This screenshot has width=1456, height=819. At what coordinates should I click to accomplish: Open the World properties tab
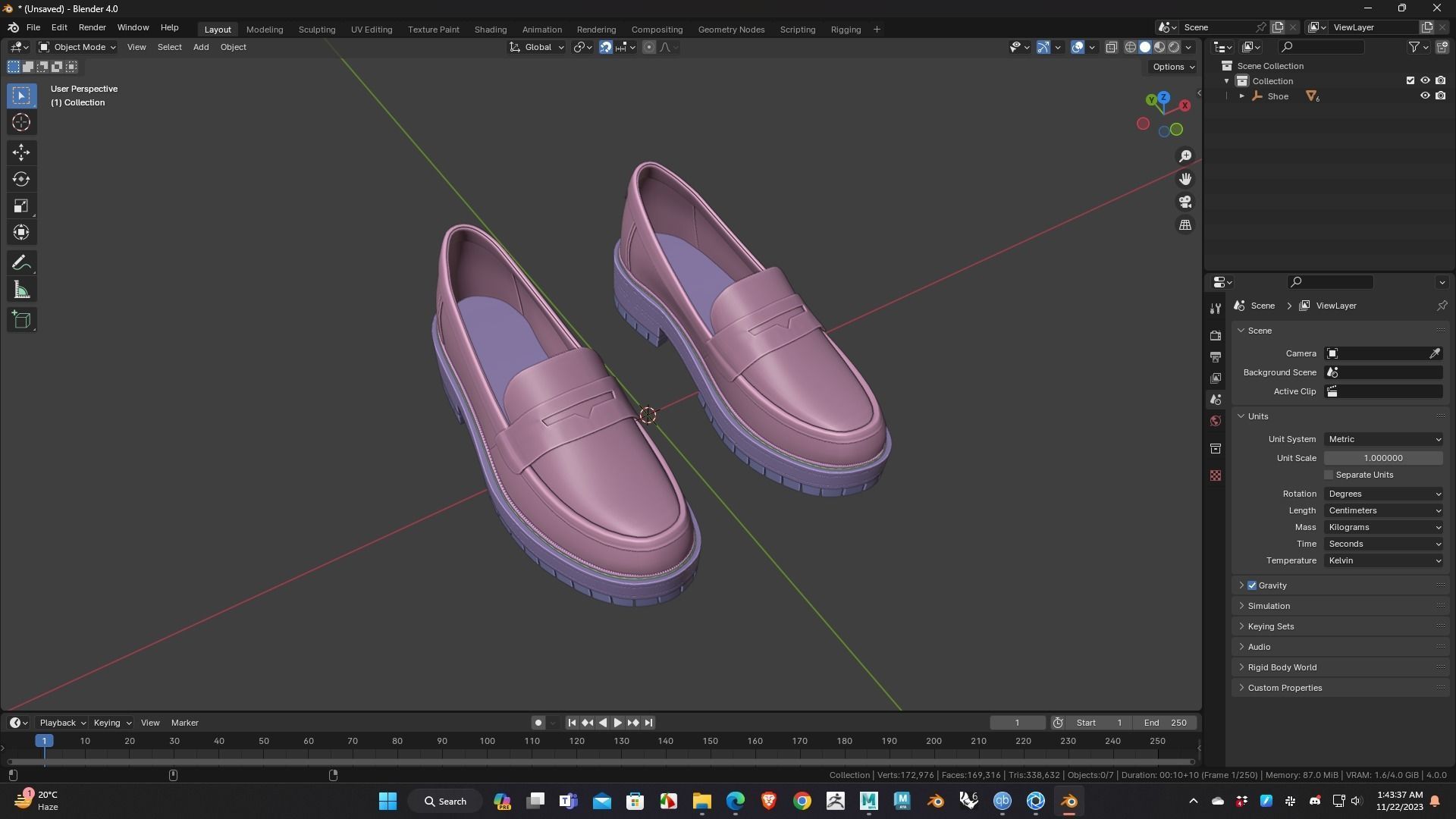click(x=1216, y=421)
